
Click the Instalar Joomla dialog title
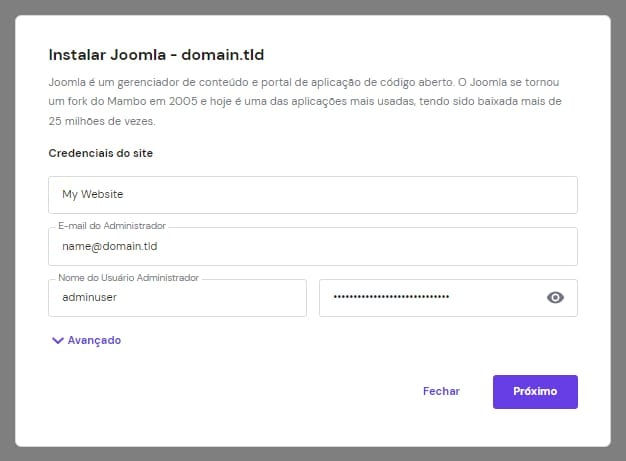tap(156, 54)
